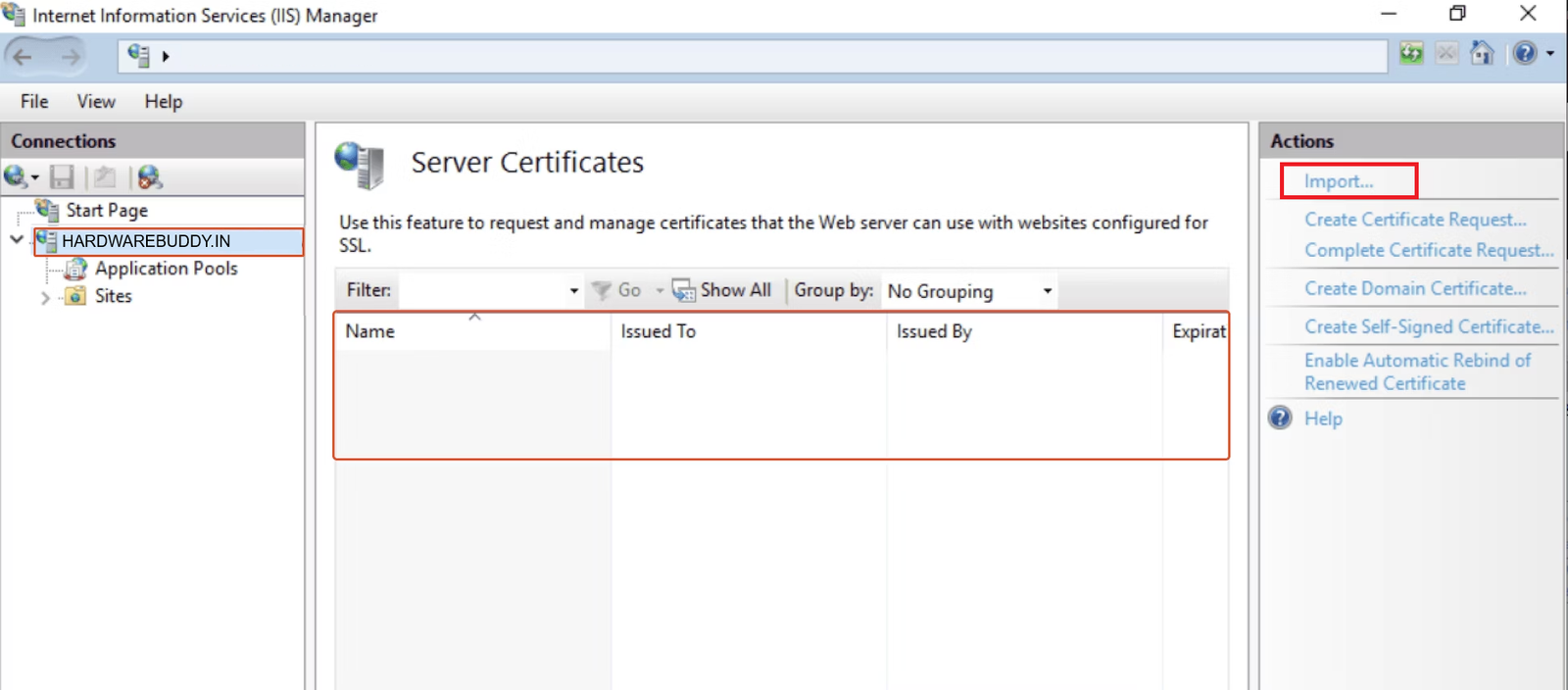The height and width of the screenshot is (690, 1568).
Task: Open the View menu
Action: pos(96,102)
